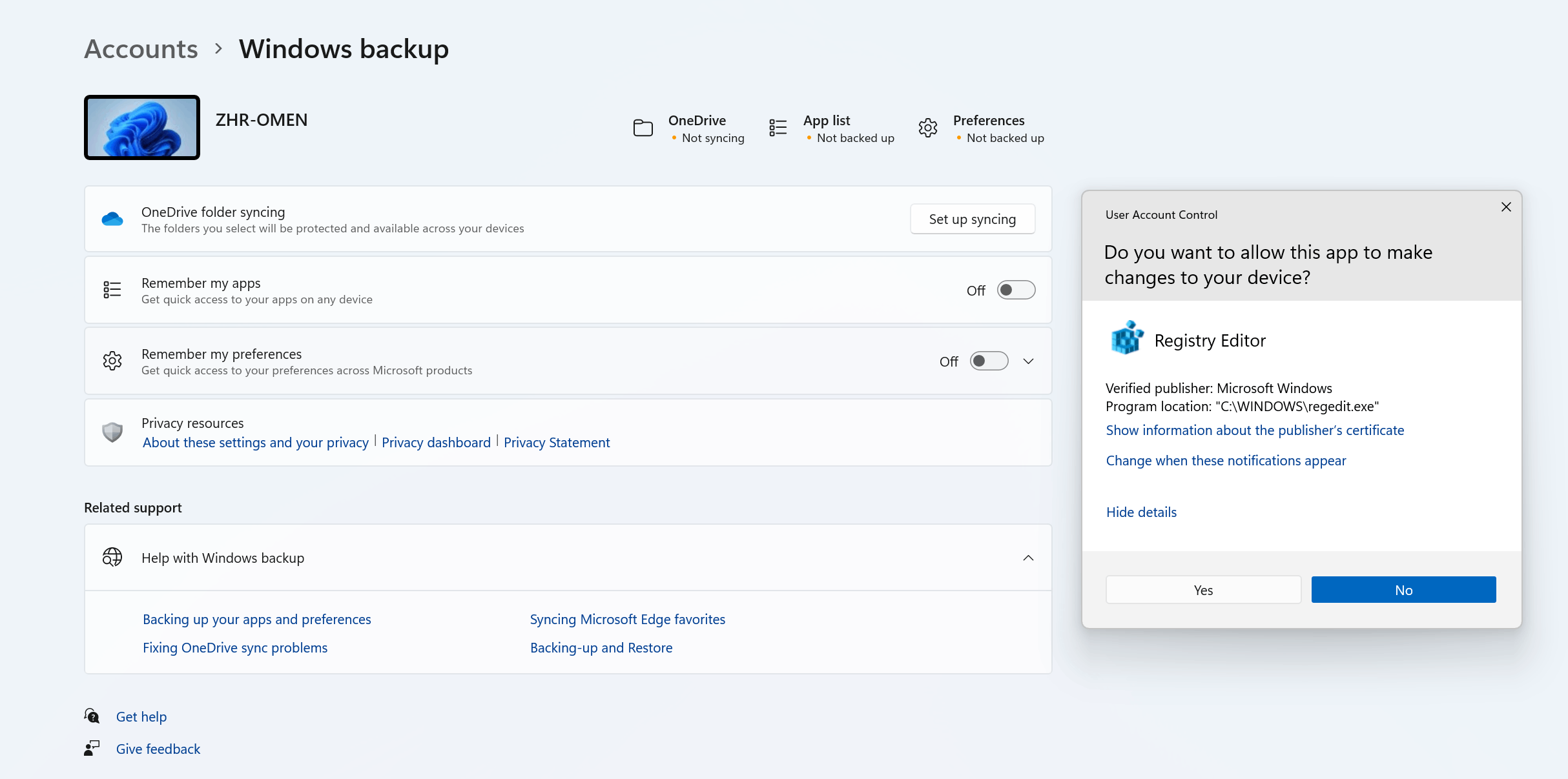The width and height of the screenshot is (1568, 779).
Task: Collapse Help with Windows backup section
Action: click(1028, 558)
